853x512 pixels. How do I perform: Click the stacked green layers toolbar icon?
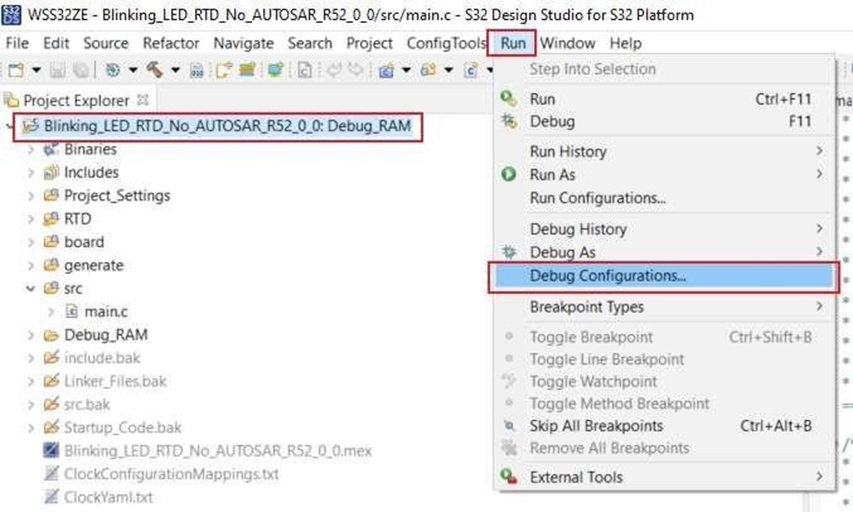pos(247,70)
